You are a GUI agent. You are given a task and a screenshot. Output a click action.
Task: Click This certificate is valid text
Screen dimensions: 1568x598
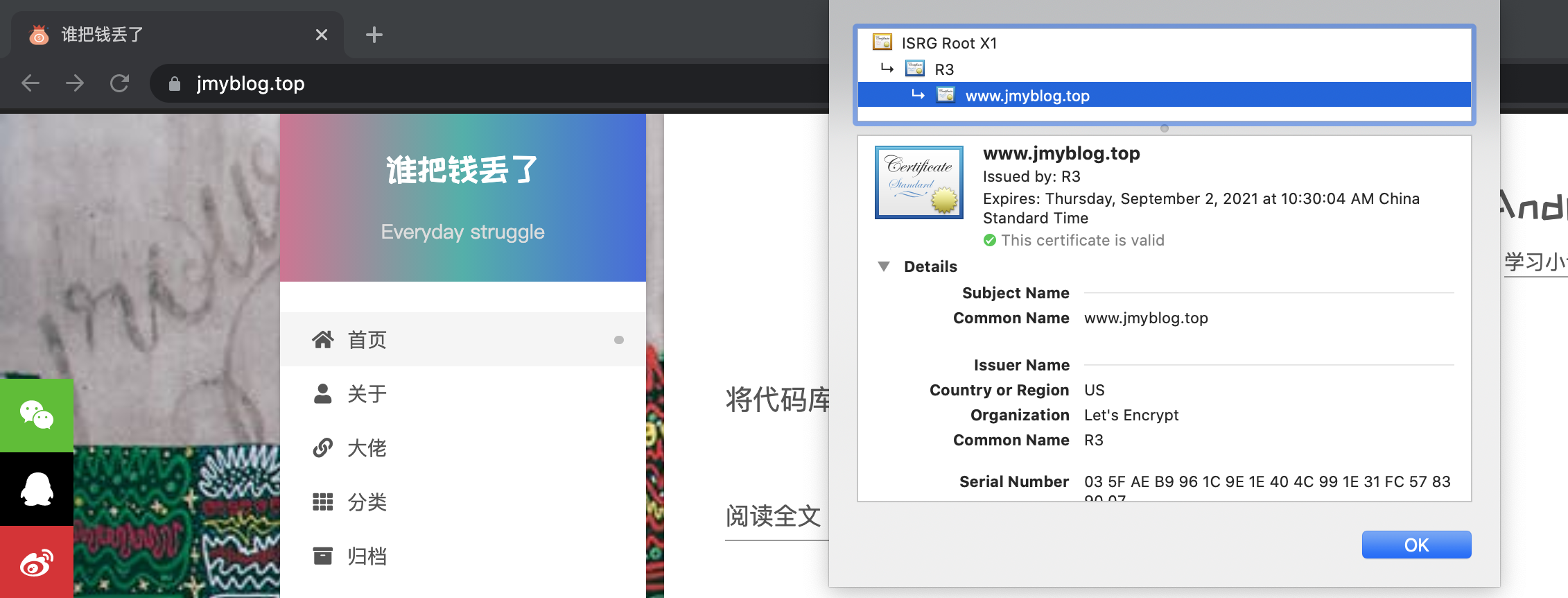[x=1083, y=240]
